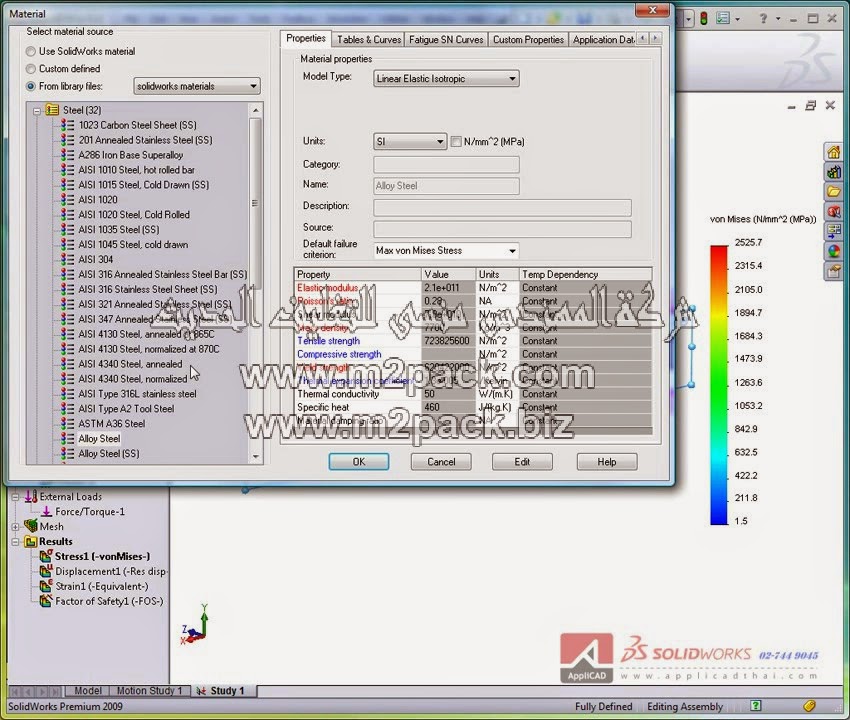This screenshot has height=720, width=850.
Task: Click the OK button
Action: (x=359, y=462)
